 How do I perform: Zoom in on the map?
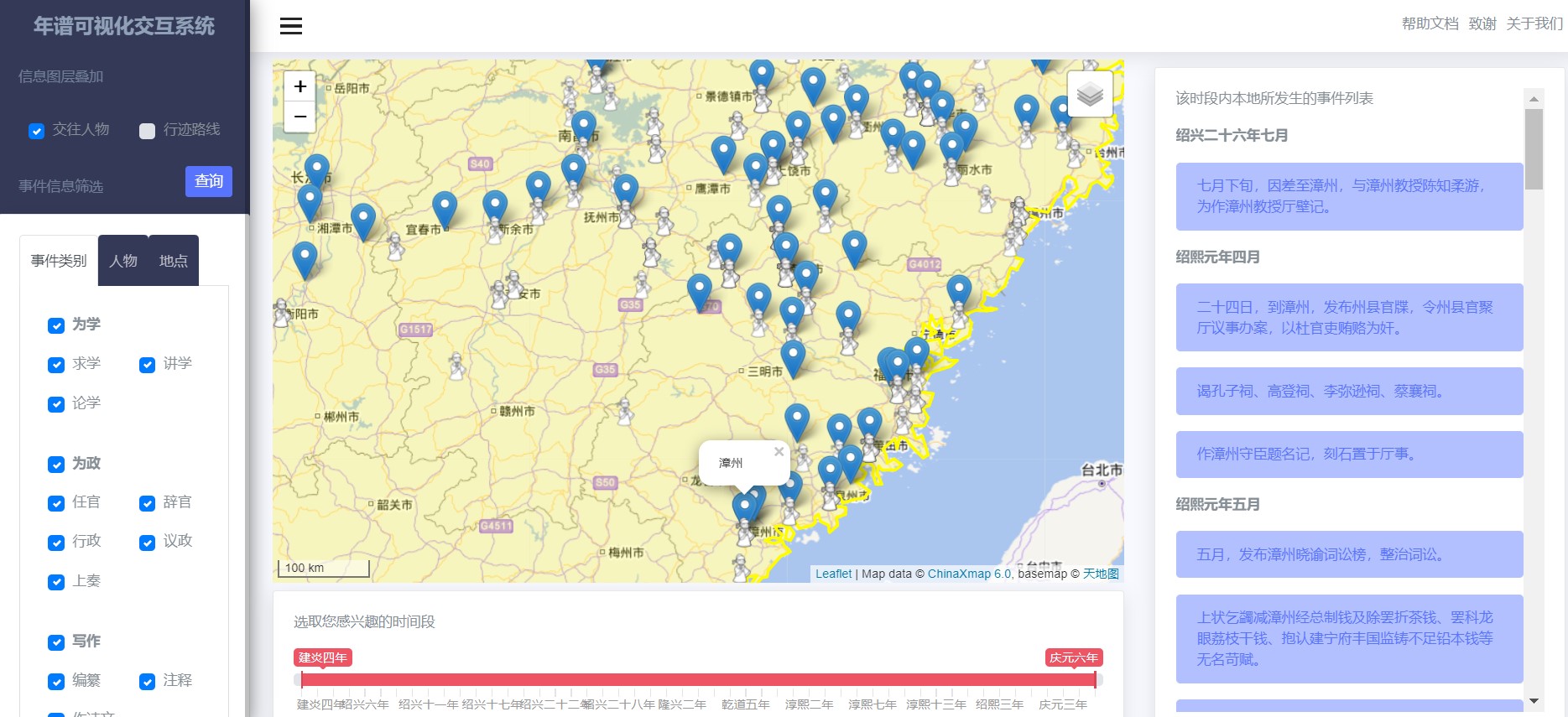(x=300, y=86)
